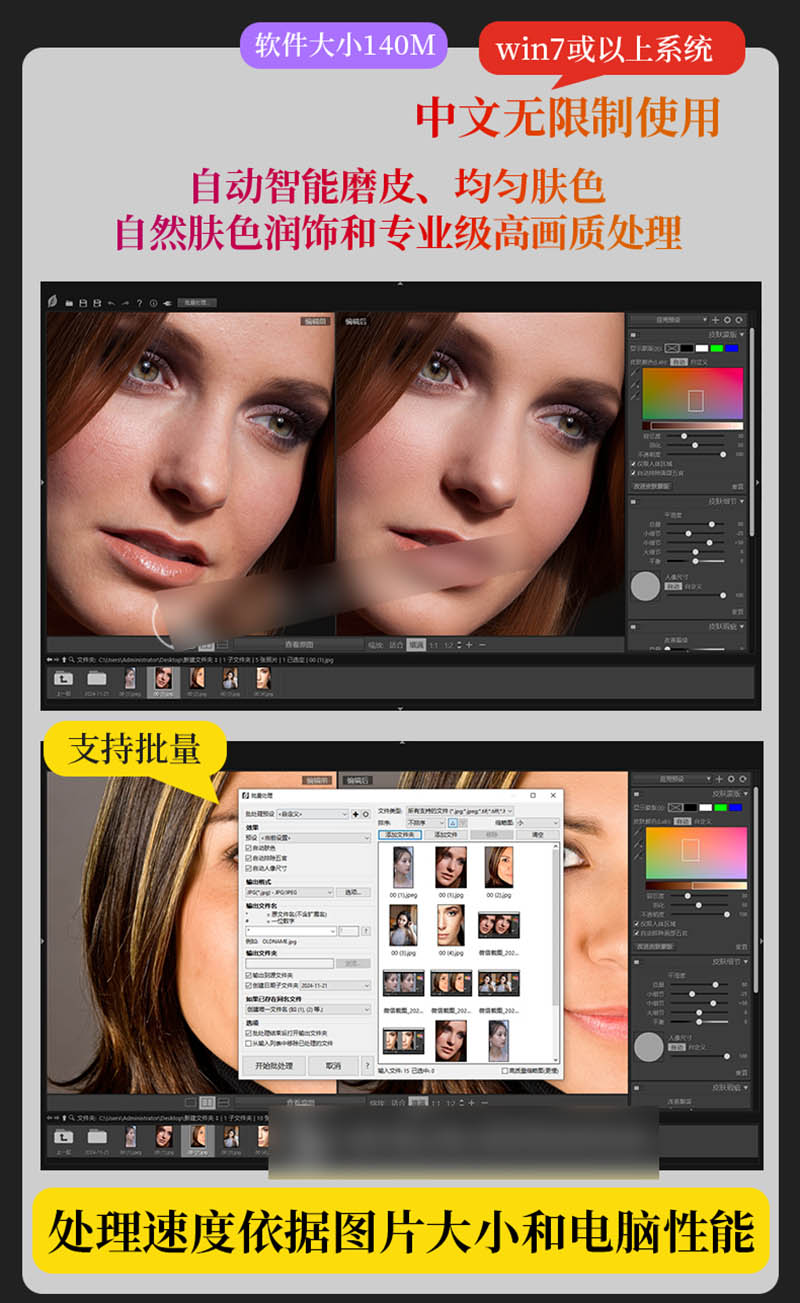Toggle 自动肤色 checkbox in the batch dialog
Viewport: 800px width, 1303px height.
point(248,848)
